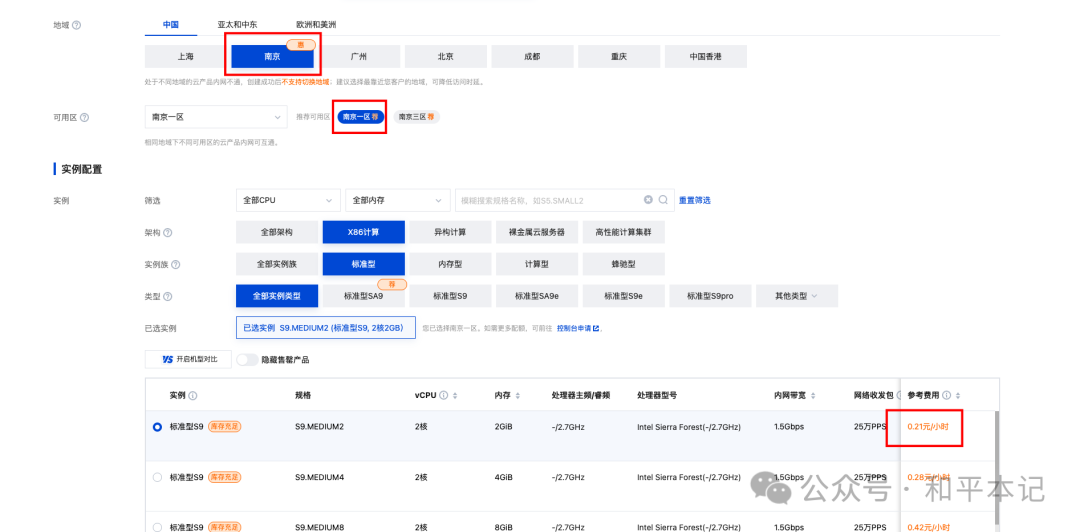
Task: Sort the table by 内网带宽
Action: coord(813,396)
